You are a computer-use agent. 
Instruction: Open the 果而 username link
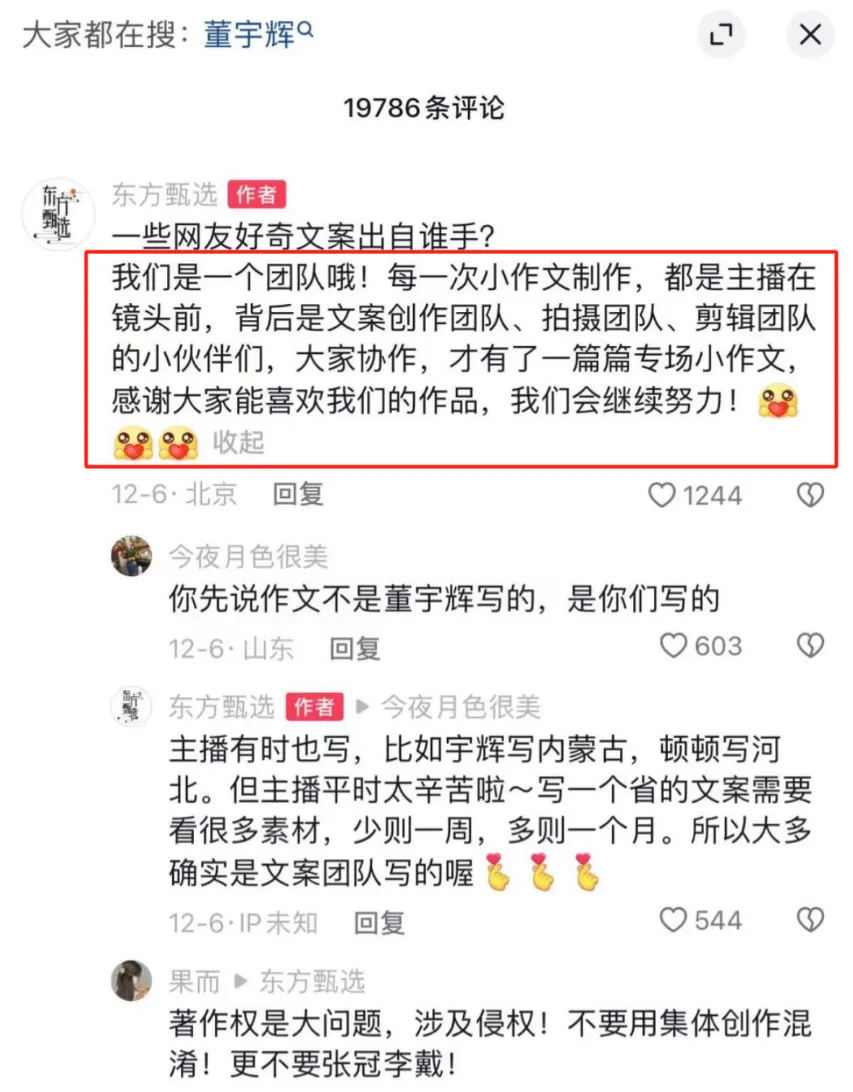[x=194, y=982]
